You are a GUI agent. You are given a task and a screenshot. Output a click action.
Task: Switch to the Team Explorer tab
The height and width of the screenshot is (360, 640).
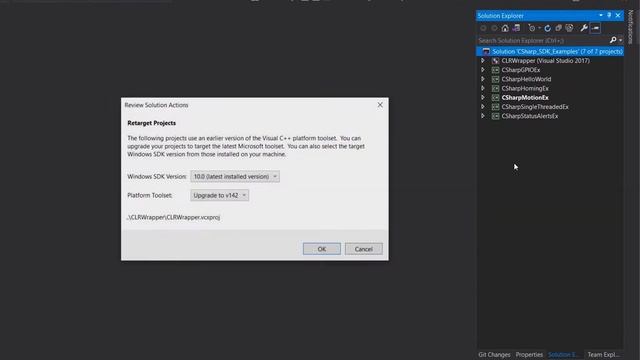point(603,355)
